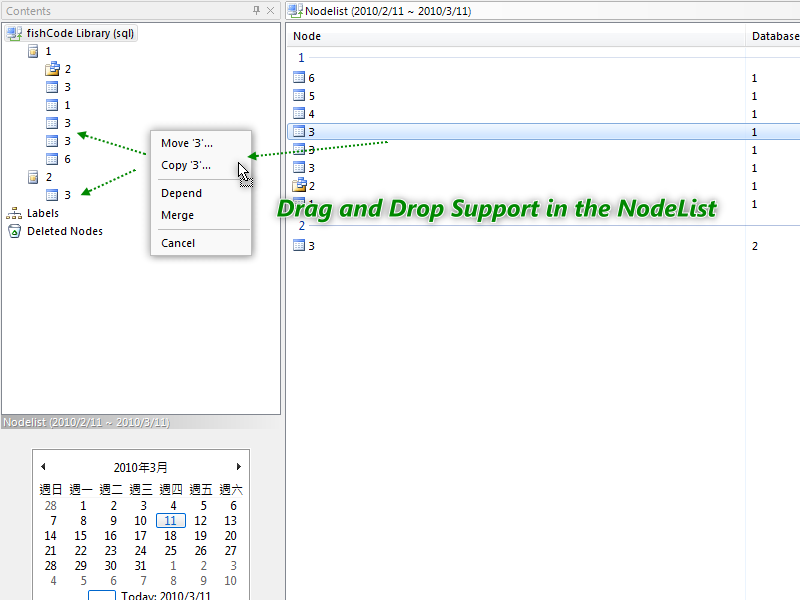This screenshot has width=800, height=600.
Task: Click table icon of node 1 in tree
Action: pyautogui.click(x=52, y=105)
